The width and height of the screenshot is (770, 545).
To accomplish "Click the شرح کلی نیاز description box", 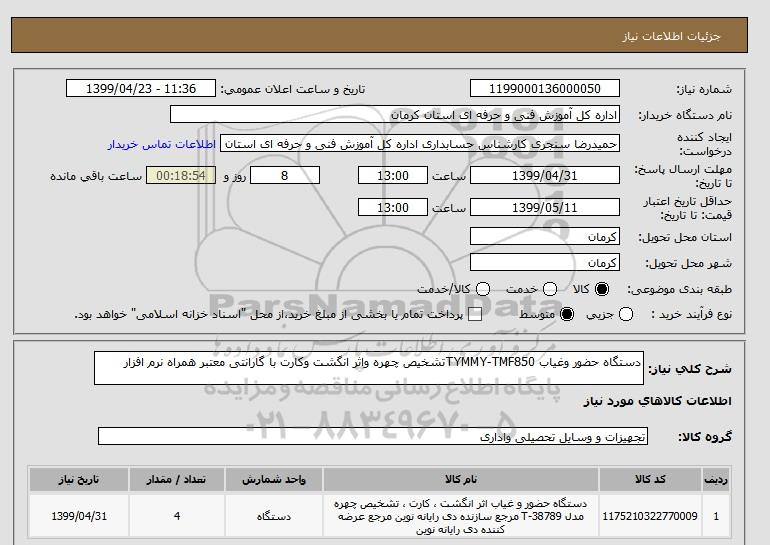I will 369,368.
